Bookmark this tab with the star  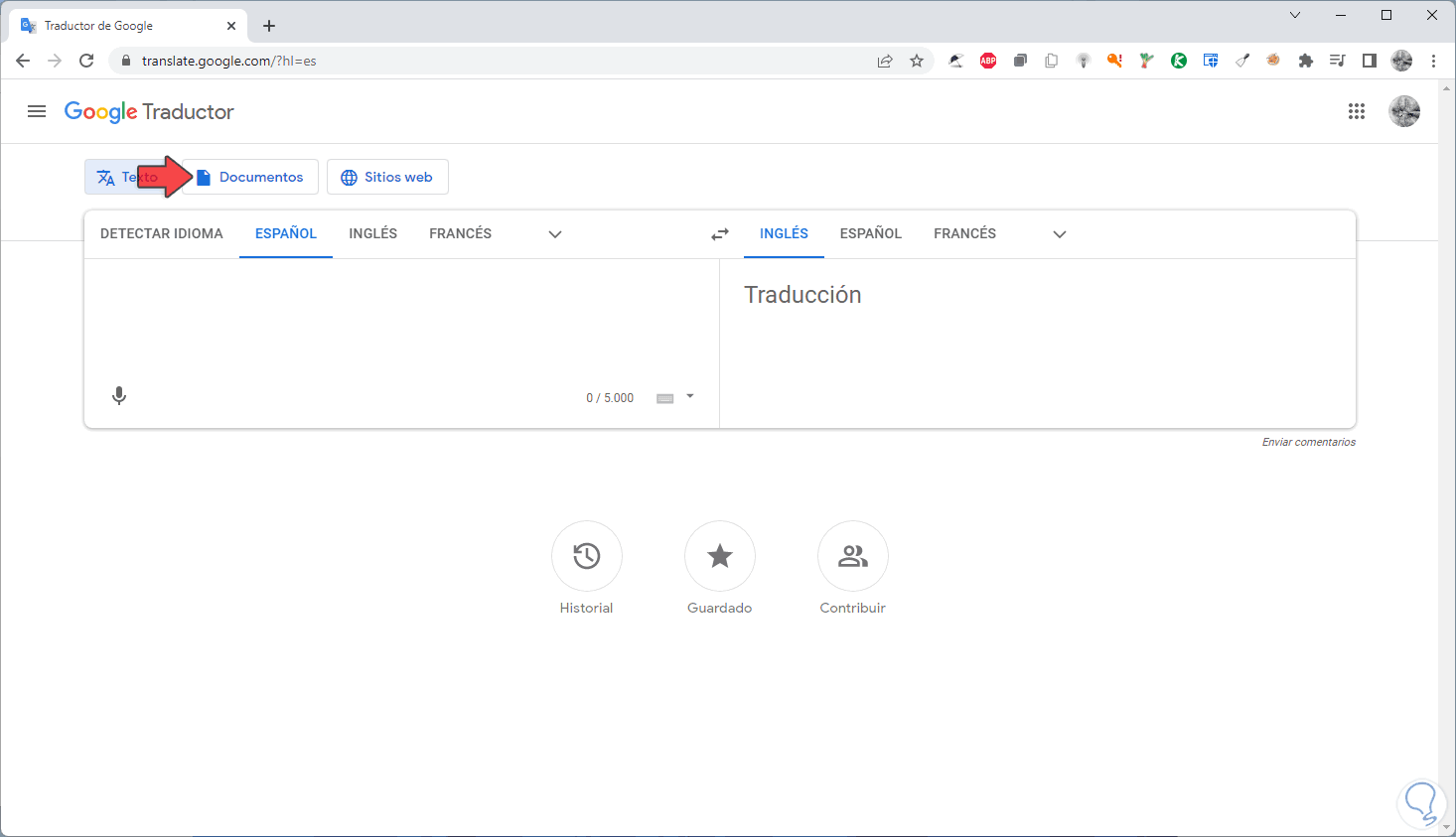coord(917,61)
